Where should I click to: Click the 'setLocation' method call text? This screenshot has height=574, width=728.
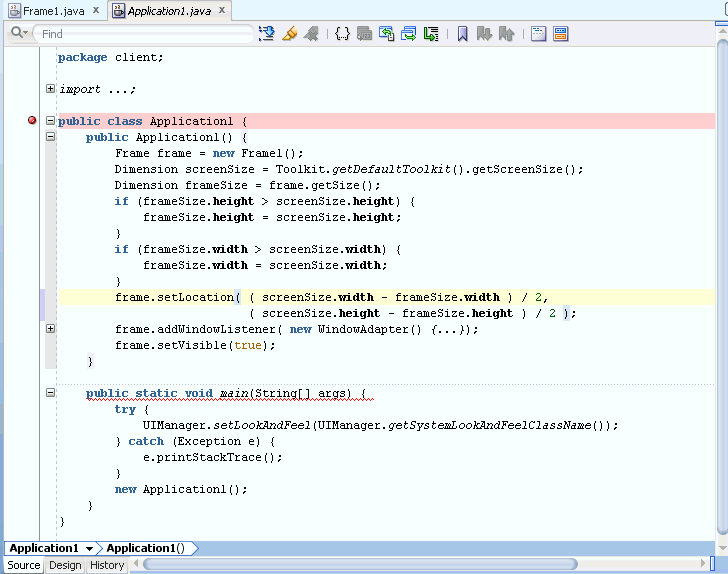click(x=195, y=297)
